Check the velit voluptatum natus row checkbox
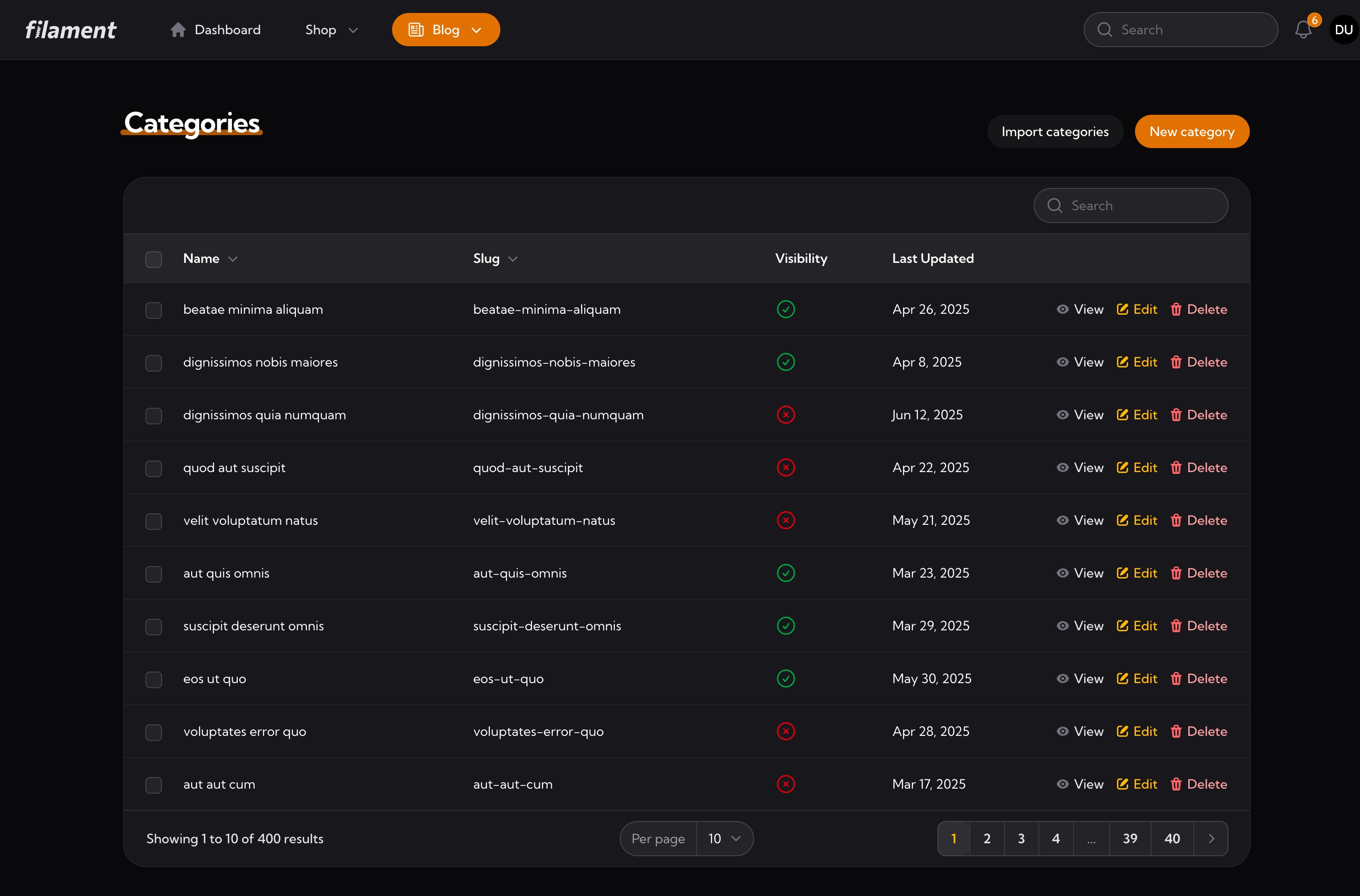The height and width of the screenshot is (896, 1360). [154, 522]
